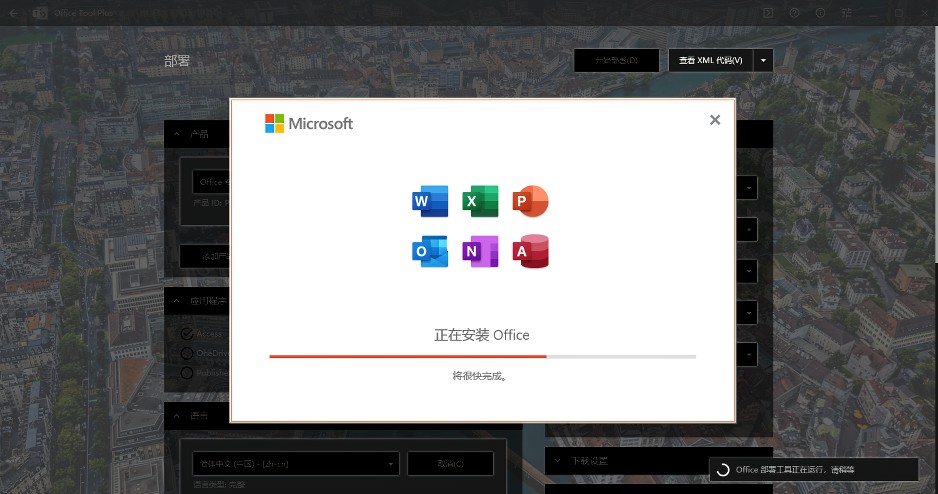This screenshot has width=938, height=494.
Task: Click the Word app icon
Action: [430, 201]
